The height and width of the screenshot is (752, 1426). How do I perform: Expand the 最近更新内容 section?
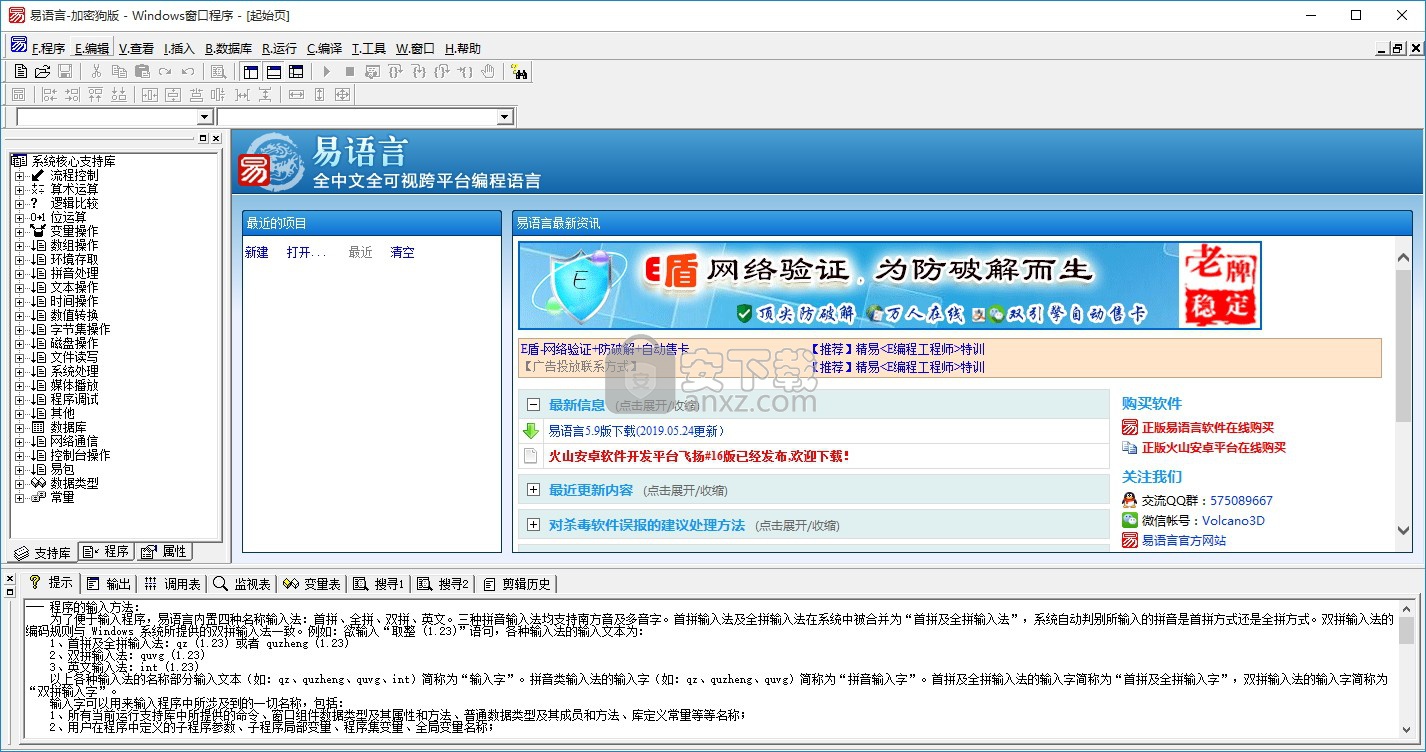pyautogui.click(x=533, y=490)
